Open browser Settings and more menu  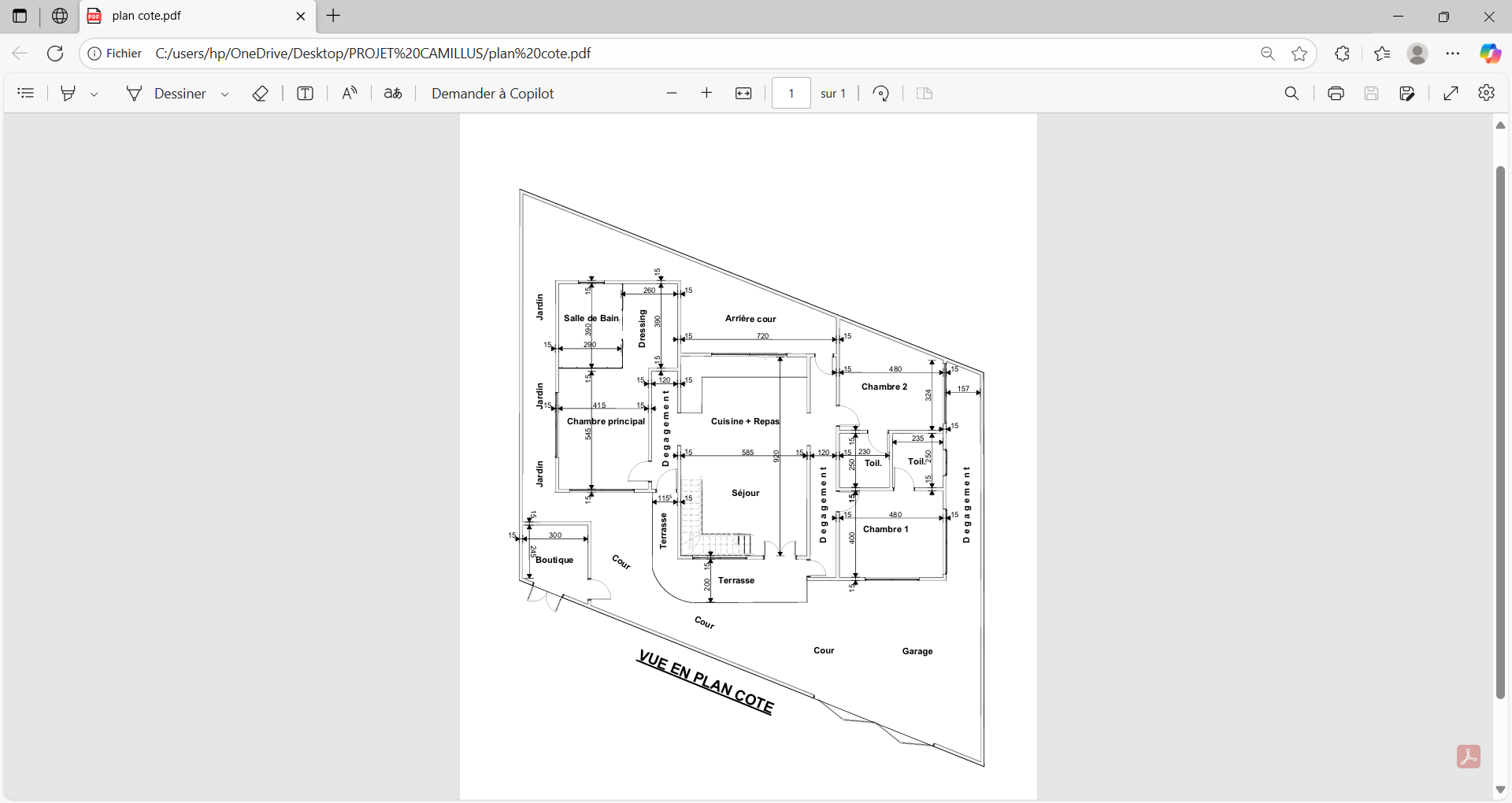tap(1453, 54)
